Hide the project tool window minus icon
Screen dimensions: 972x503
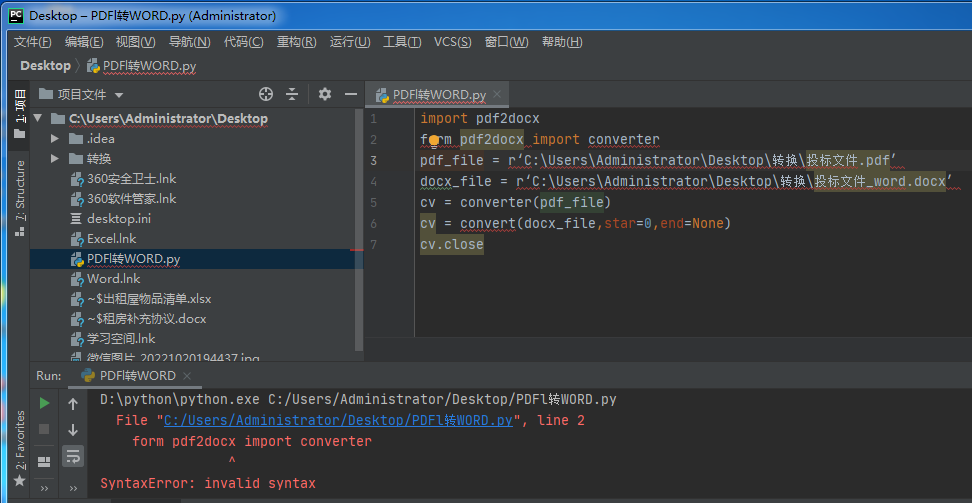pos(351,94)
